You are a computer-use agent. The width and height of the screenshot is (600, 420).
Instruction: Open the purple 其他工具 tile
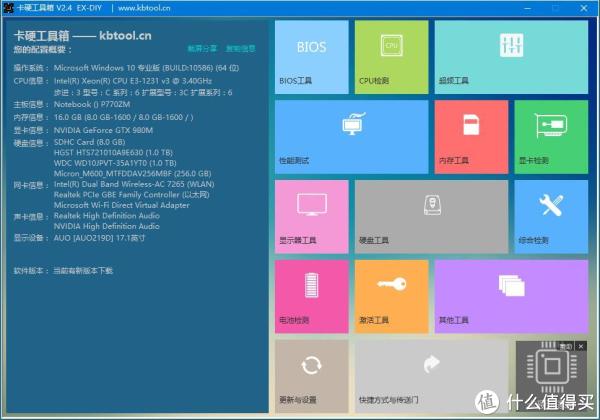point(511,297)
